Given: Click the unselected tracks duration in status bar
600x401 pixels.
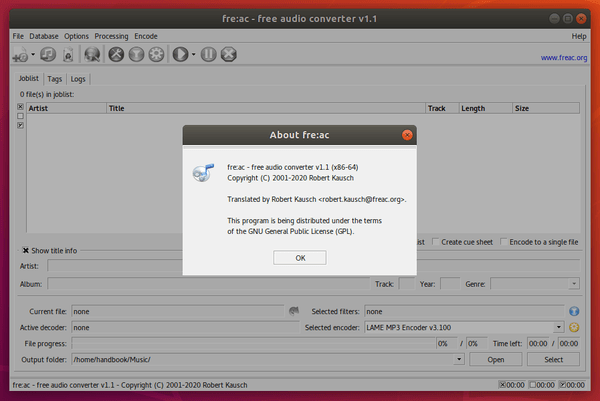Looking at the screenshot, I should tap(542, 385).
